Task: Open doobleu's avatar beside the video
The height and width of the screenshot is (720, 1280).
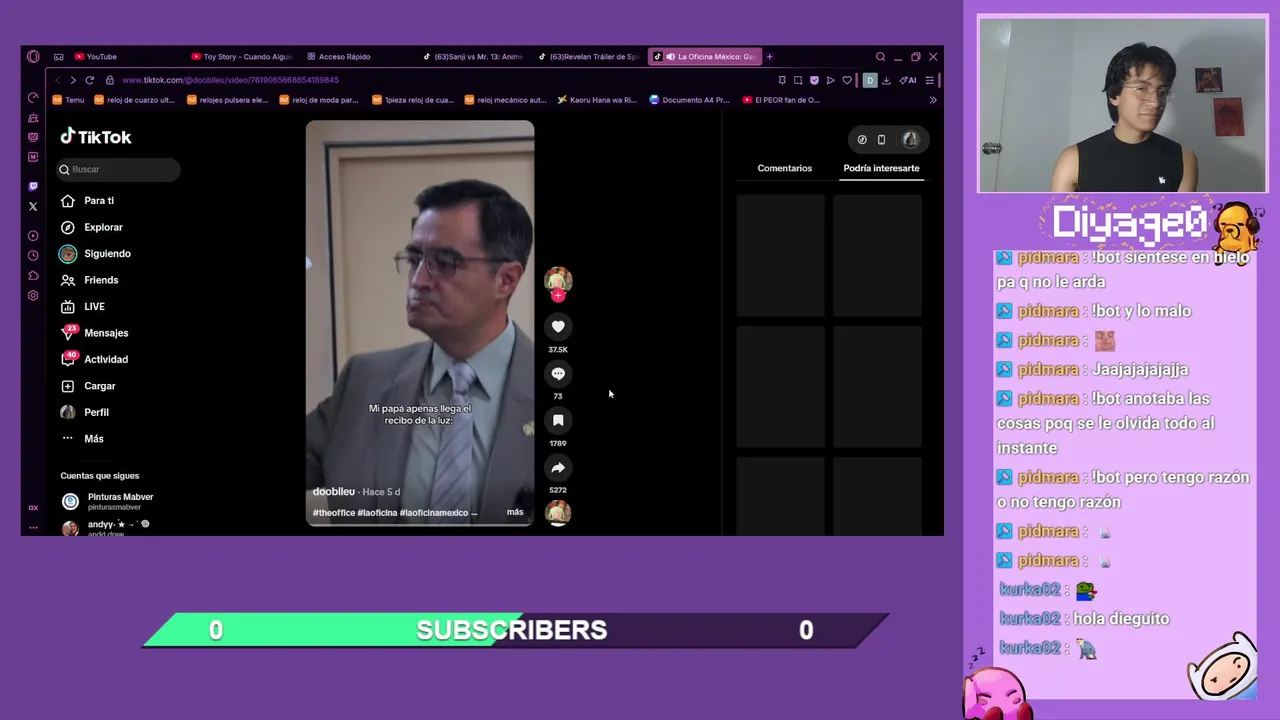Action: point(558,280)
